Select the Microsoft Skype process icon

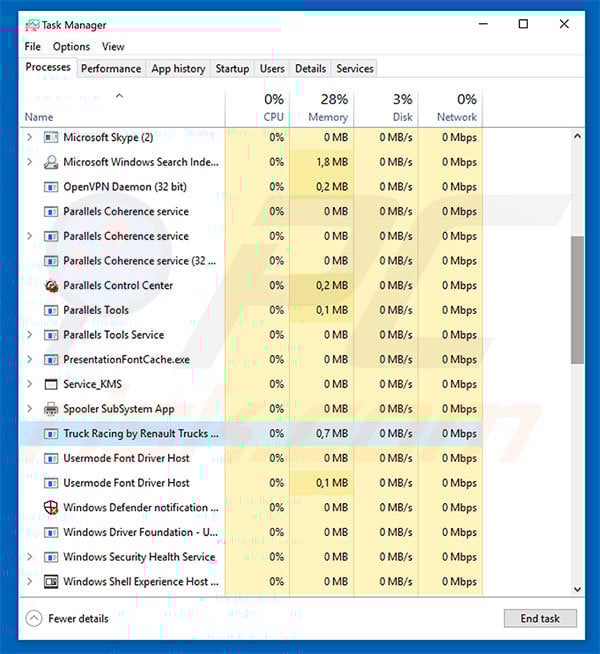tap(51, 137)
